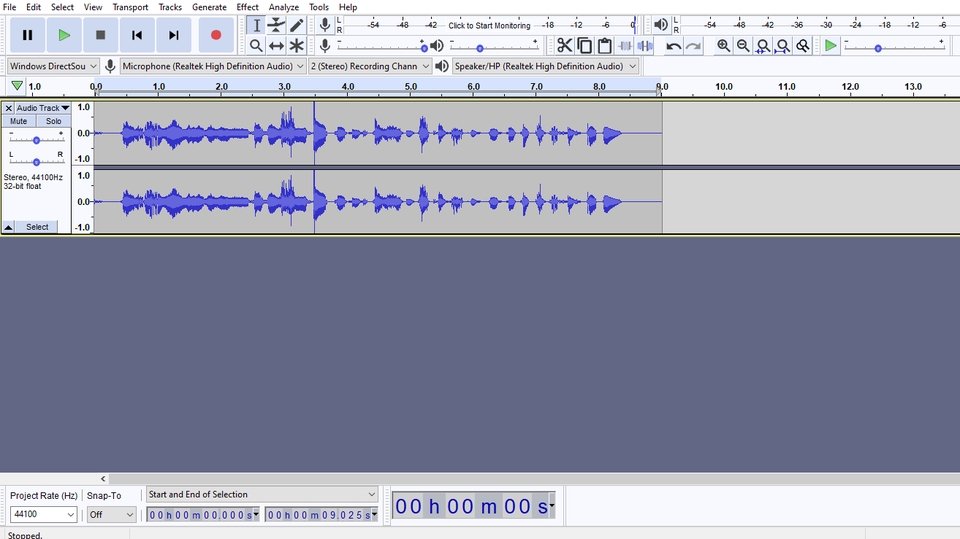
Task: Start recording with the Record button
Action: tap(216, 35)
